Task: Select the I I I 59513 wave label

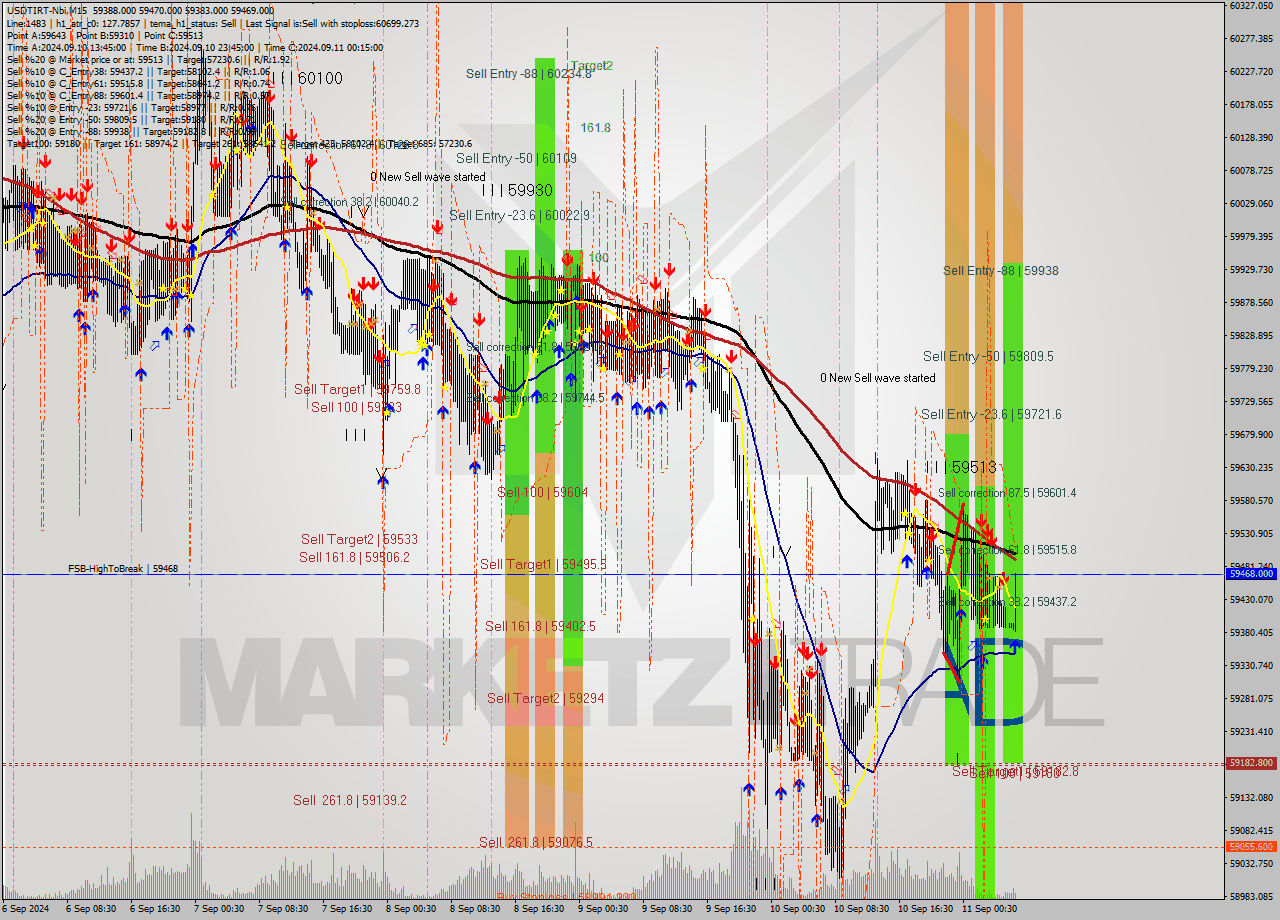Action: tap(960, 467)
